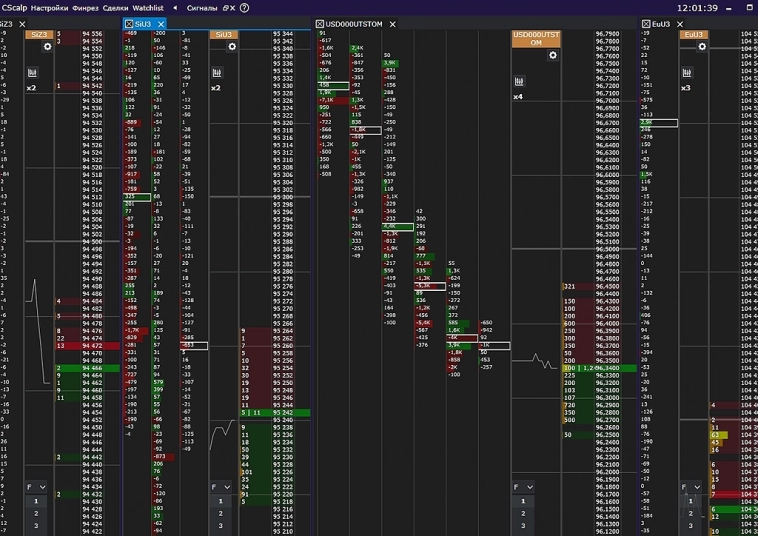Click the Сигналы button
The width and height of the screenshot is (758, 536).
pyautogui.click(x=202, y=7)
